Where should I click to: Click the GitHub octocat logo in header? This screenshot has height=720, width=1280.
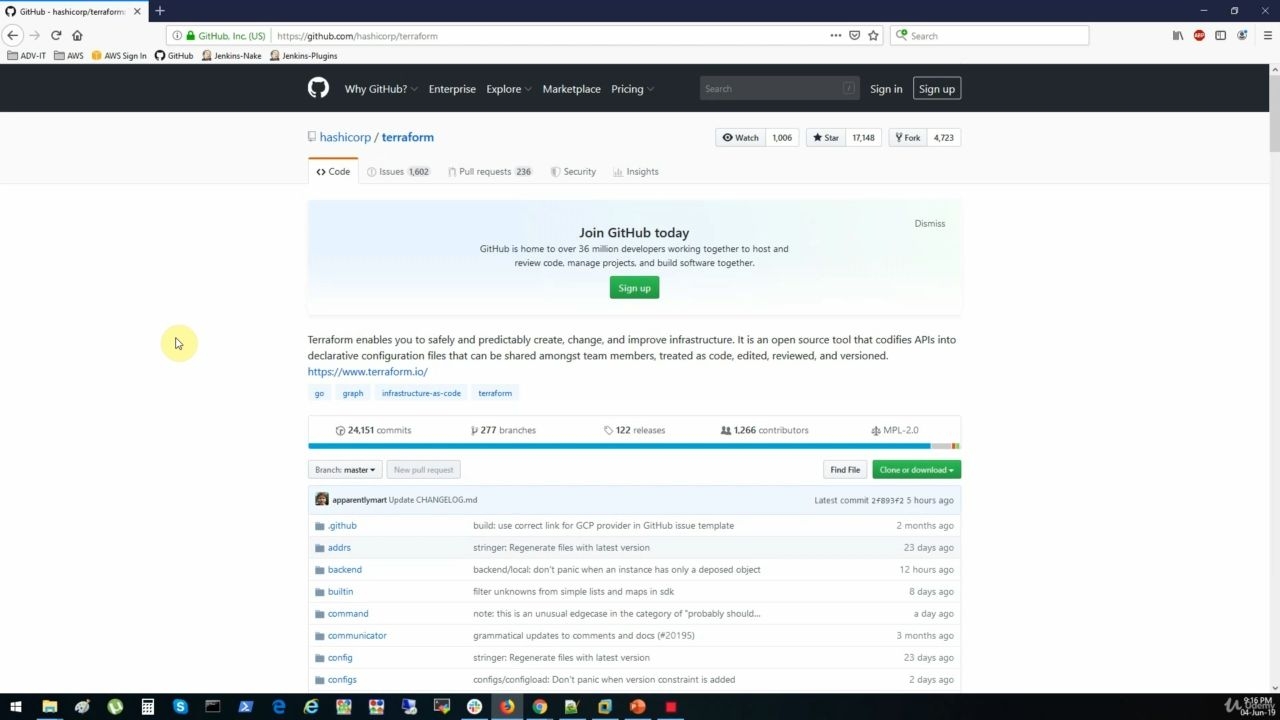pos(318,88)
